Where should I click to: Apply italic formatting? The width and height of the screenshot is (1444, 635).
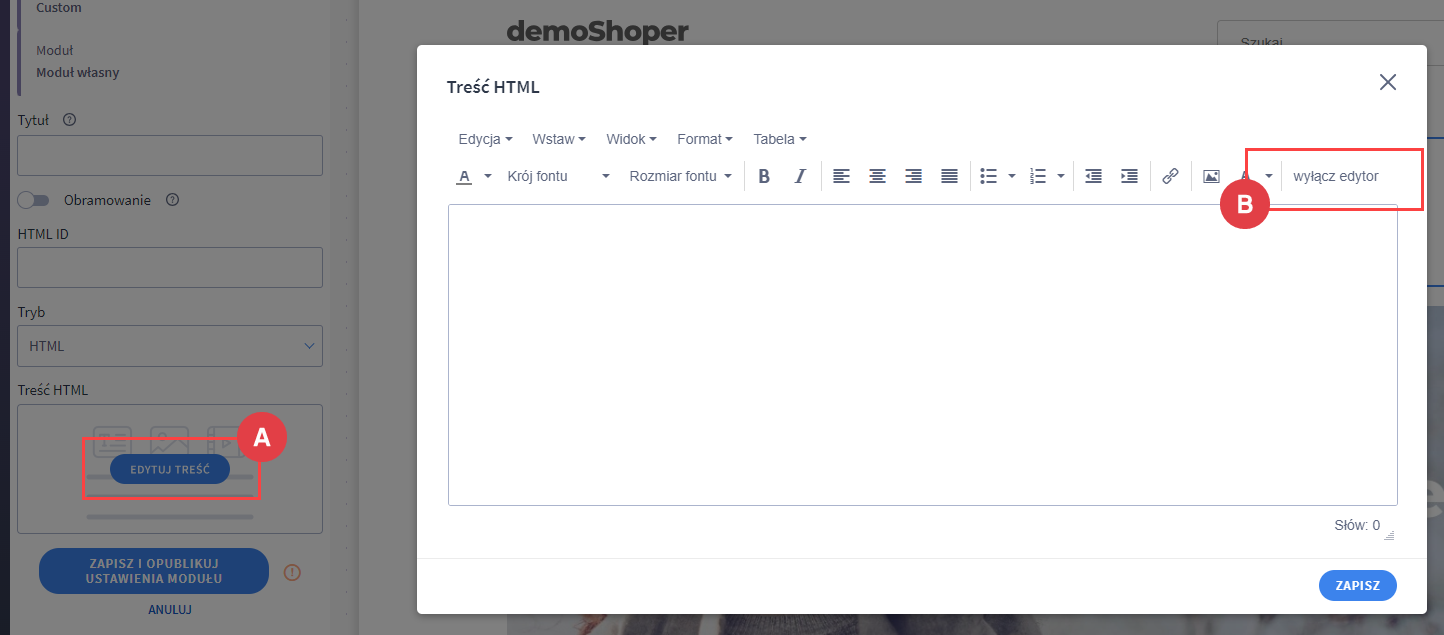(799, 176)
